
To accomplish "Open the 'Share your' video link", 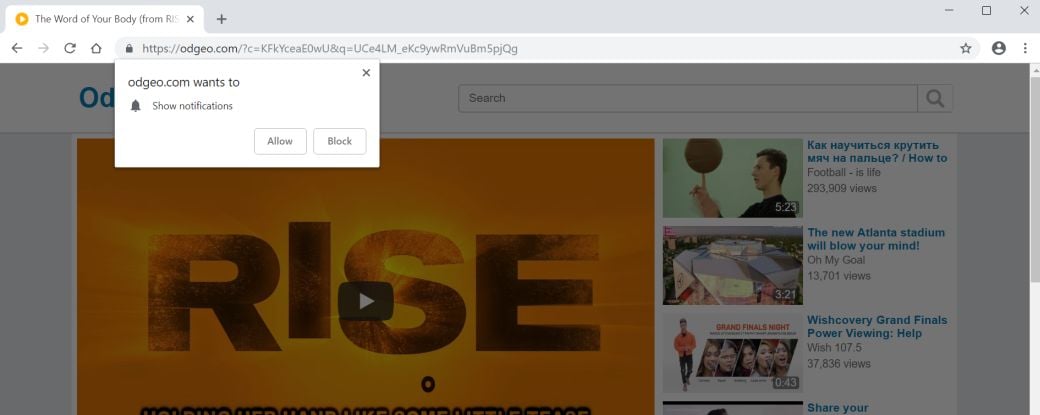I will pyautogui.click(x=838, y=408).
